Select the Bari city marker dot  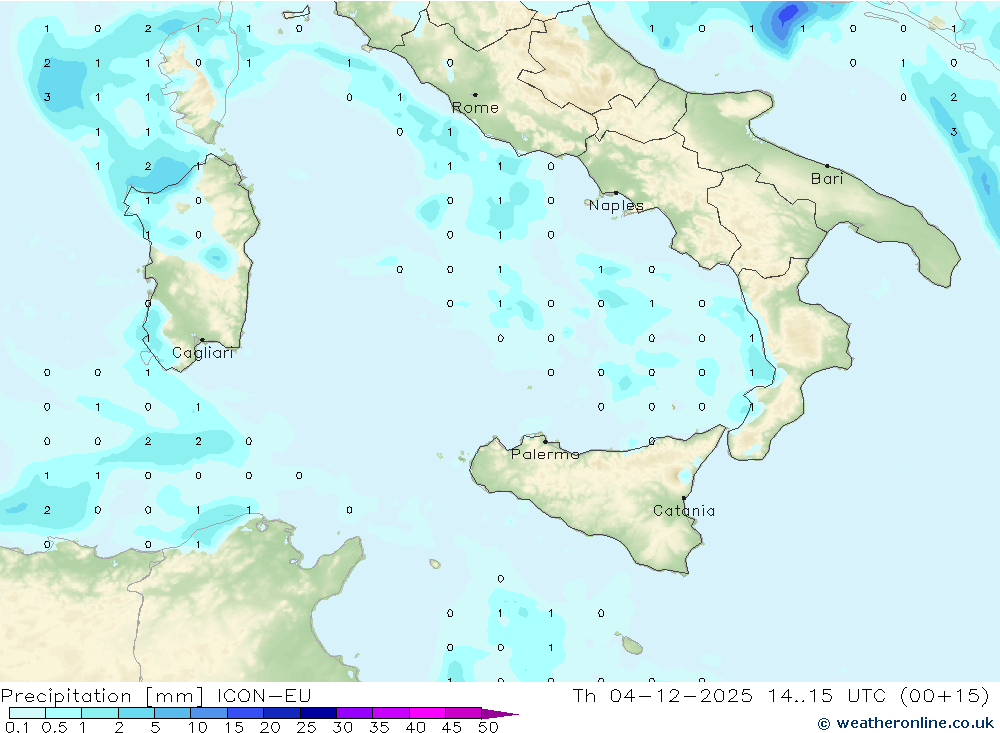coord(827,166)
